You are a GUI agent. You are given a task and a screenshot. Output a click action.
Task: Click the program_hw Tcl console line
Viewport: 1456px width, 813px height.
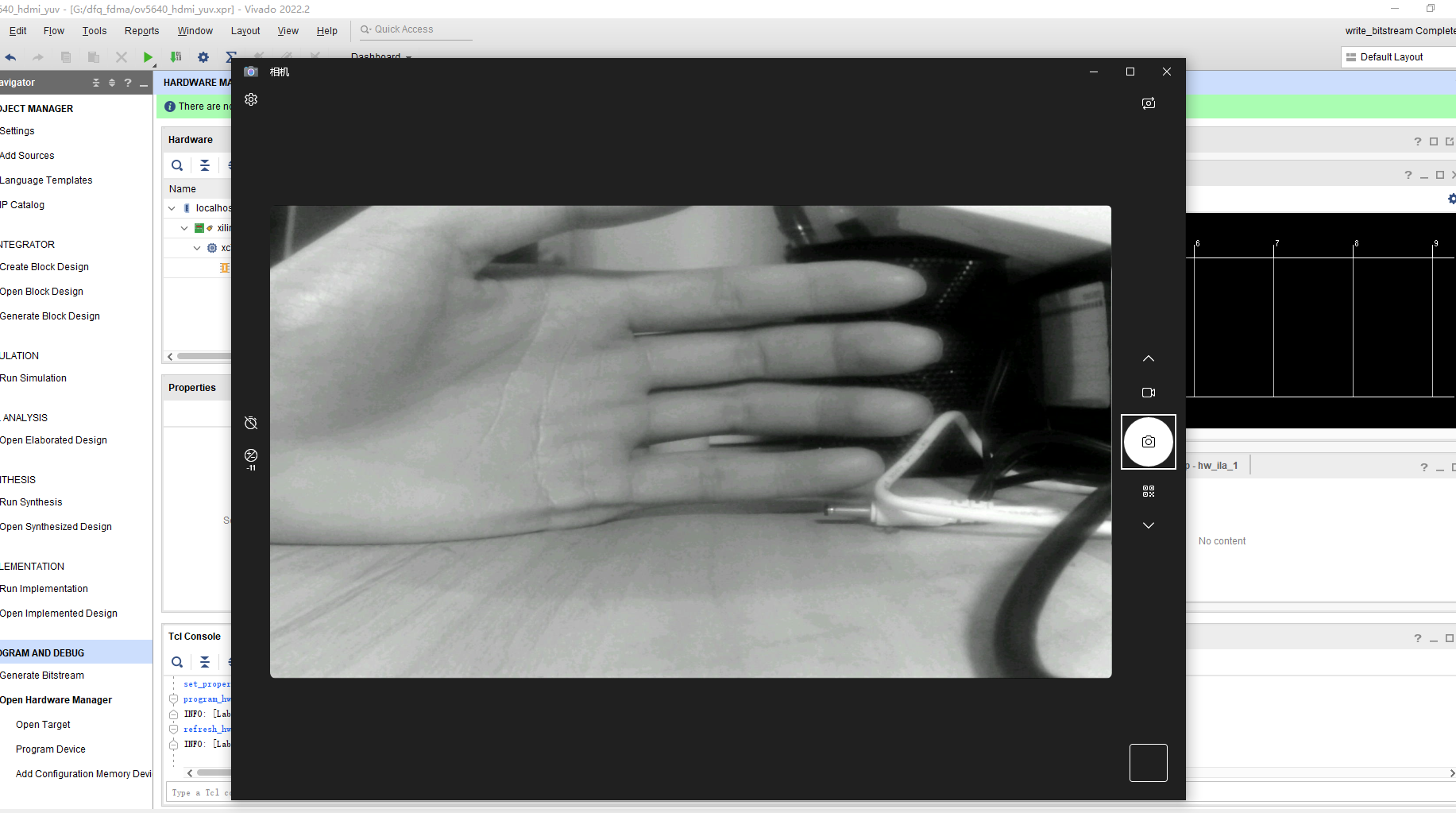tap(206, 699)
